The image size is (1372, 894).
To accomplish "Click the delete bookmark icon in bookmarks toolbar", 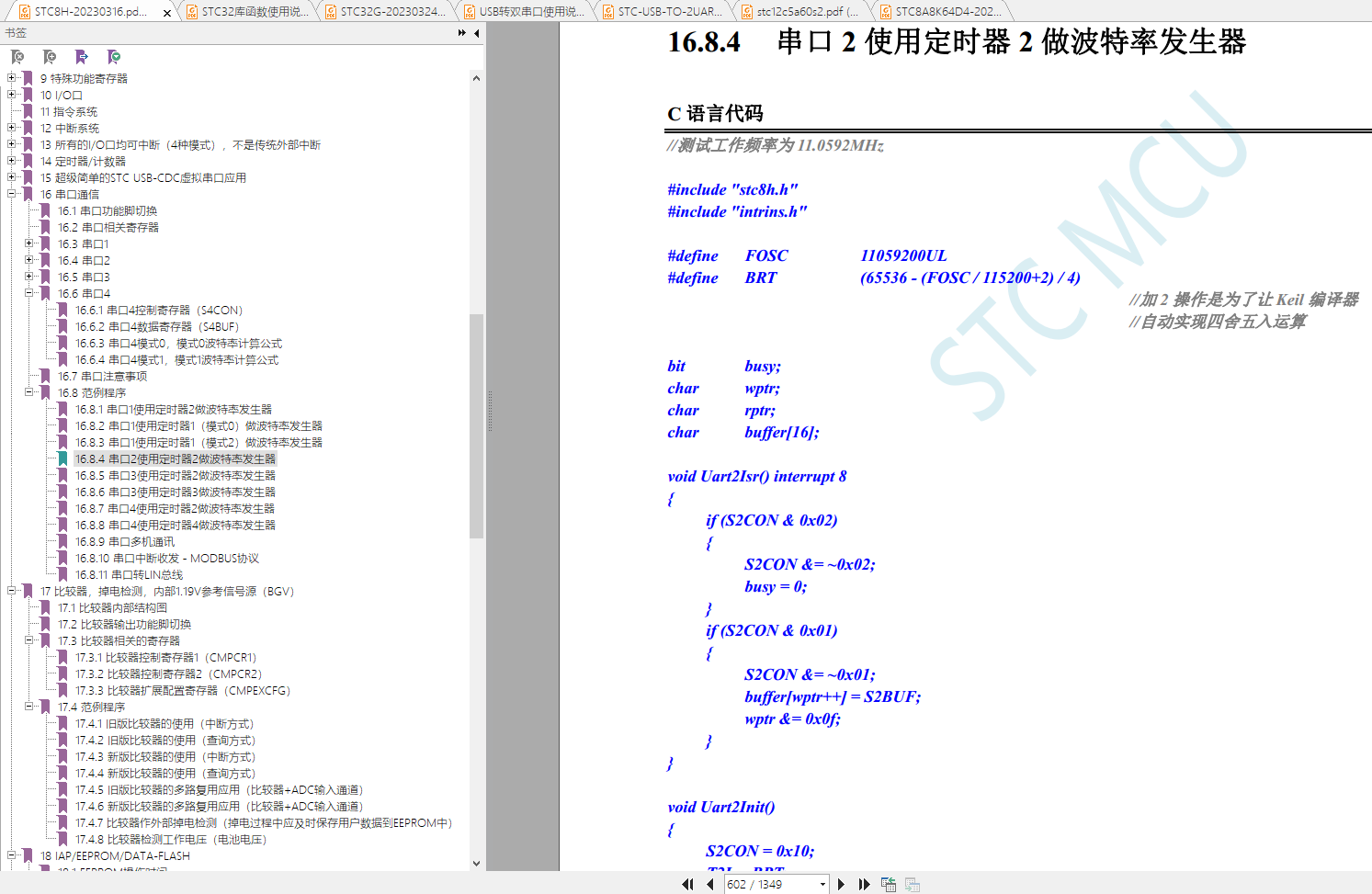I will coord(17,57).
